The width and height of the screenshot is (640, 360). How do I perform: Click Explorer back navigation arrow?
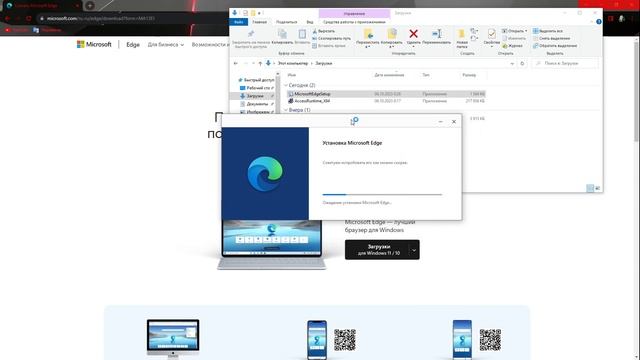236,63
